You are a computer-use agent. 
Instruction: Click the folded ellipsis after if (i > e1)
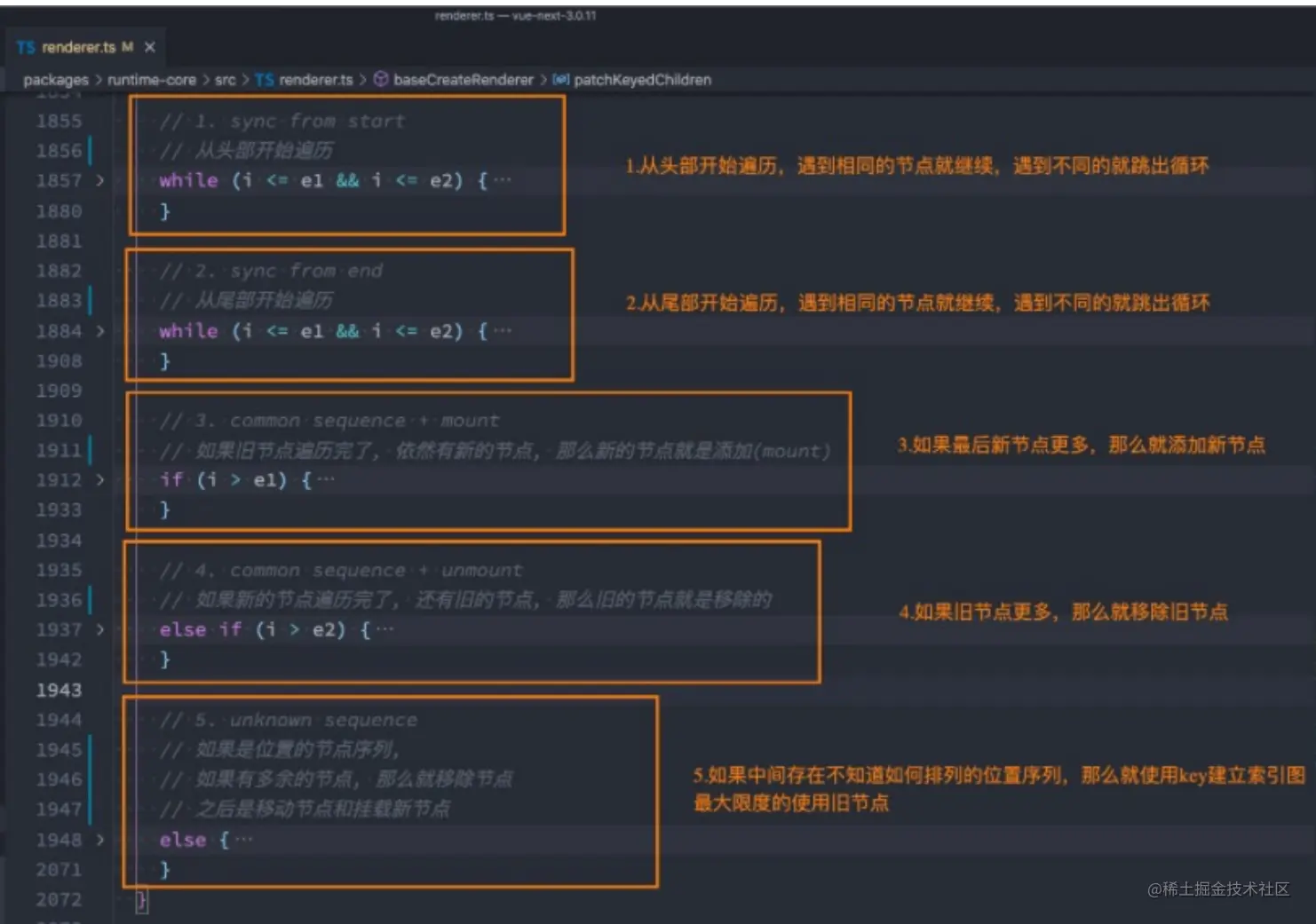coord(326,480)
